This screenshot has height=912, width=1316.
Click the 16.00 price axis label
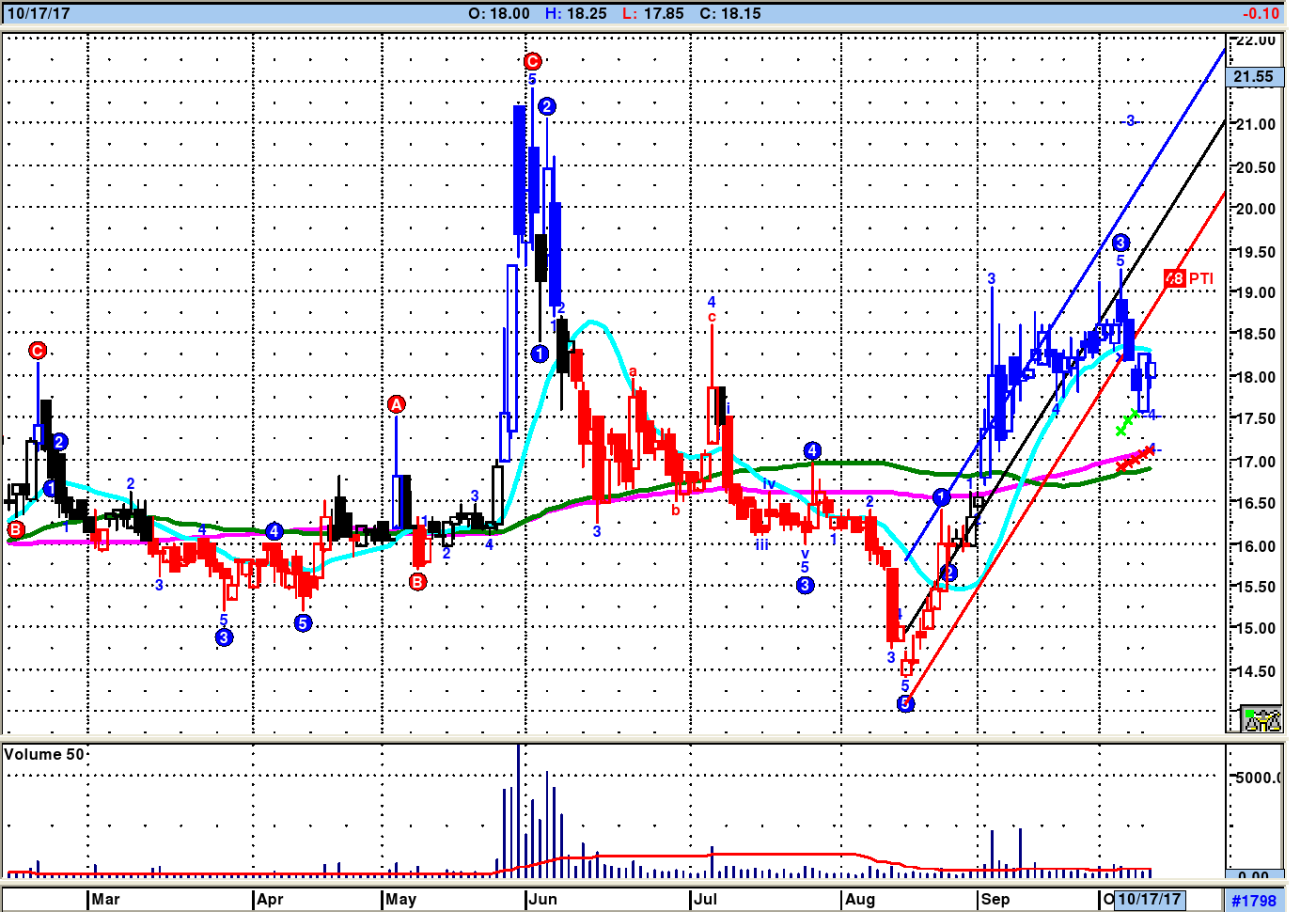(1255, 546)
